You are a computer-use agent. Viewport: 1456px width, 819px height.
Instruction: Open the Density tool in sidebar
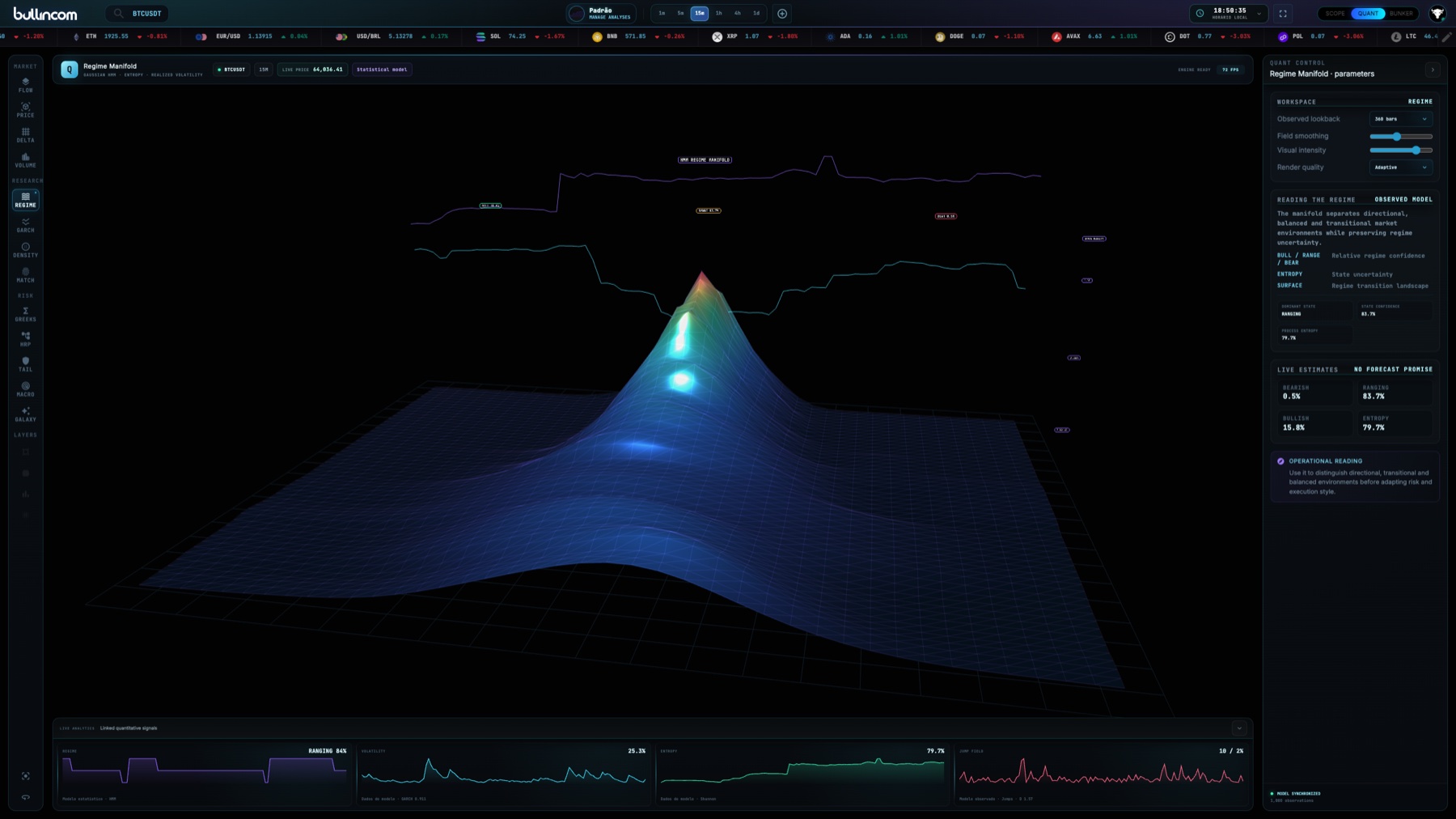25,250
